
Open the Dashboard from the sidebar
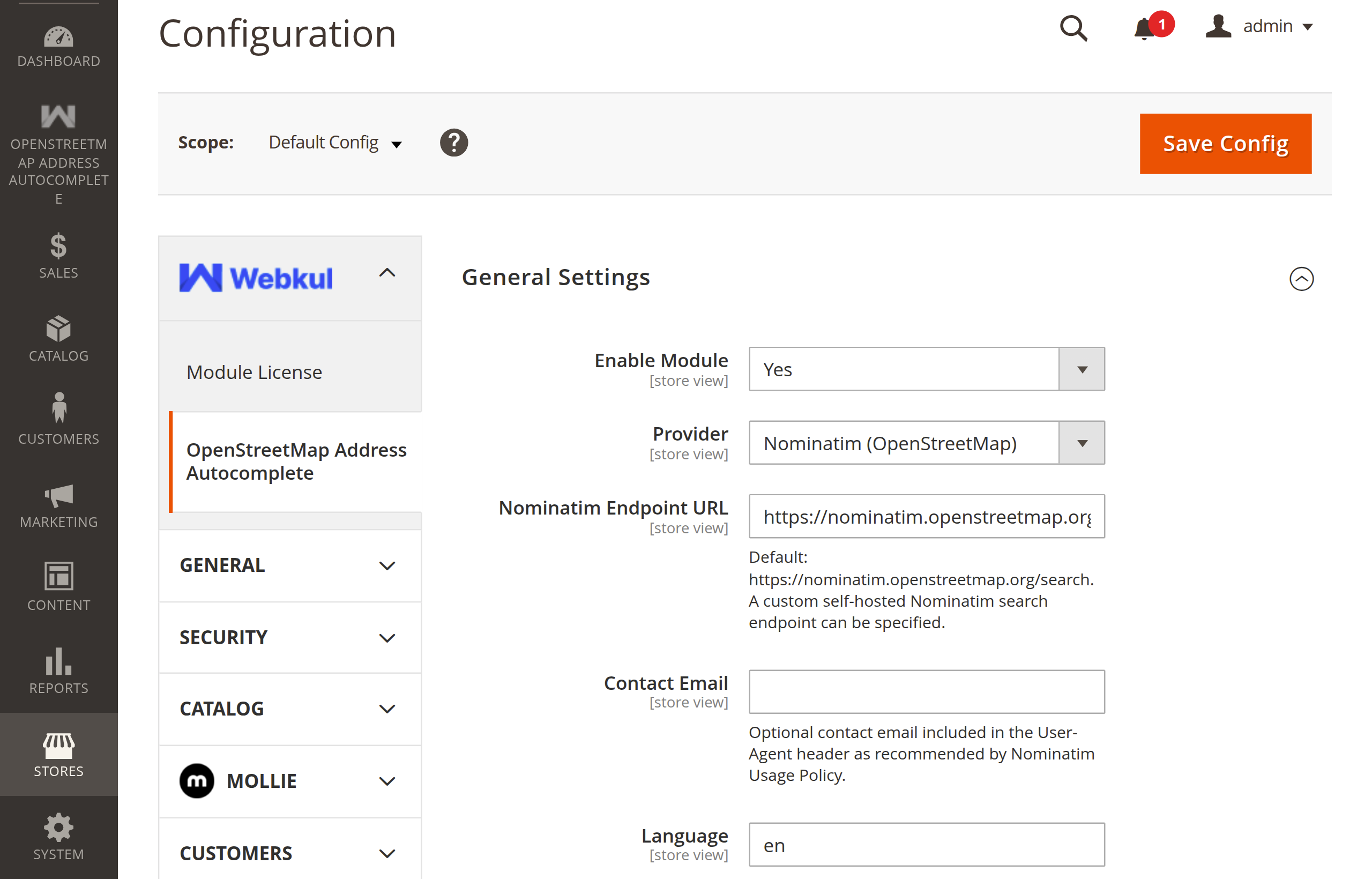(59, 47)
